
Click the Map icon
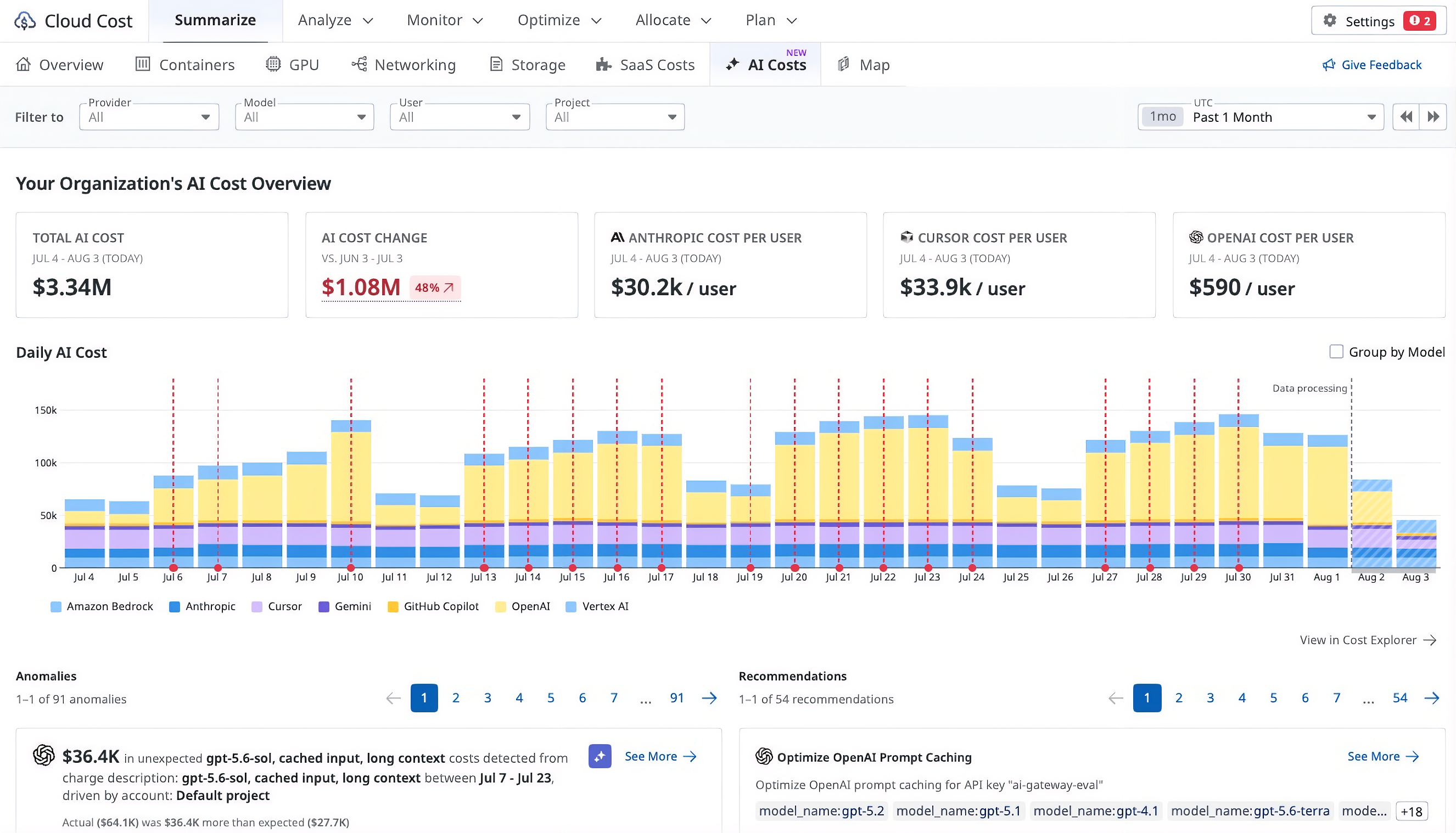pos(844,64)
